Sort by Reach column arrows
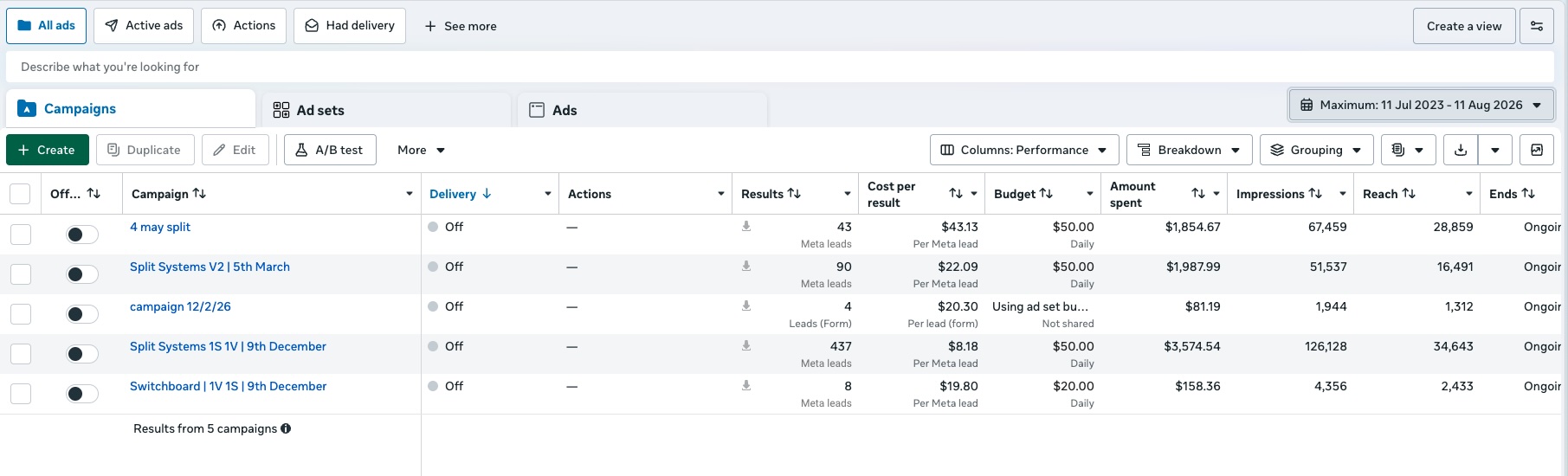 click(x=1409, y=194)
